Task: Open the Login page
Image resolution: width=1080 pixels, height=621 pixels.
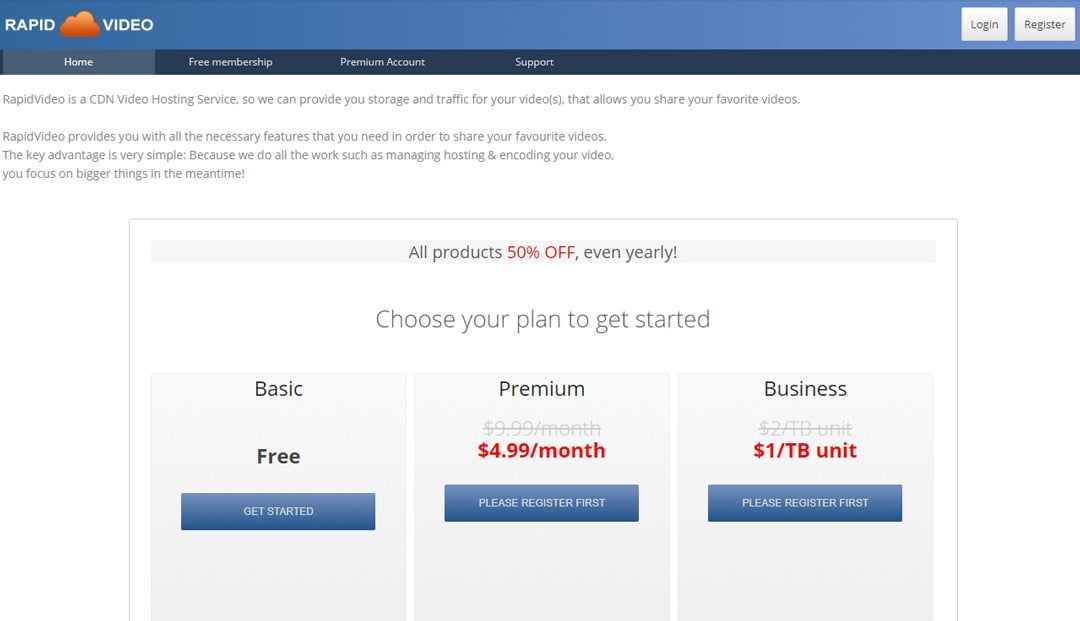Action: pos(984,24)
